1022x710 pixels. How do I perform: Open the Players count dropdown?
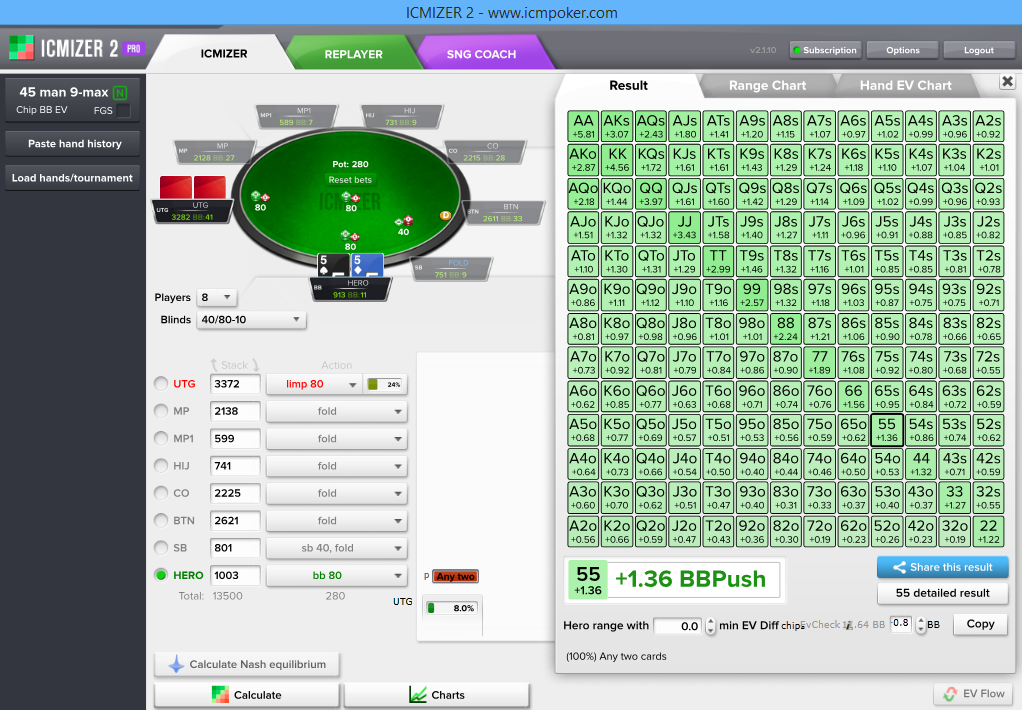pyautogui.click(x=216, y=297)
